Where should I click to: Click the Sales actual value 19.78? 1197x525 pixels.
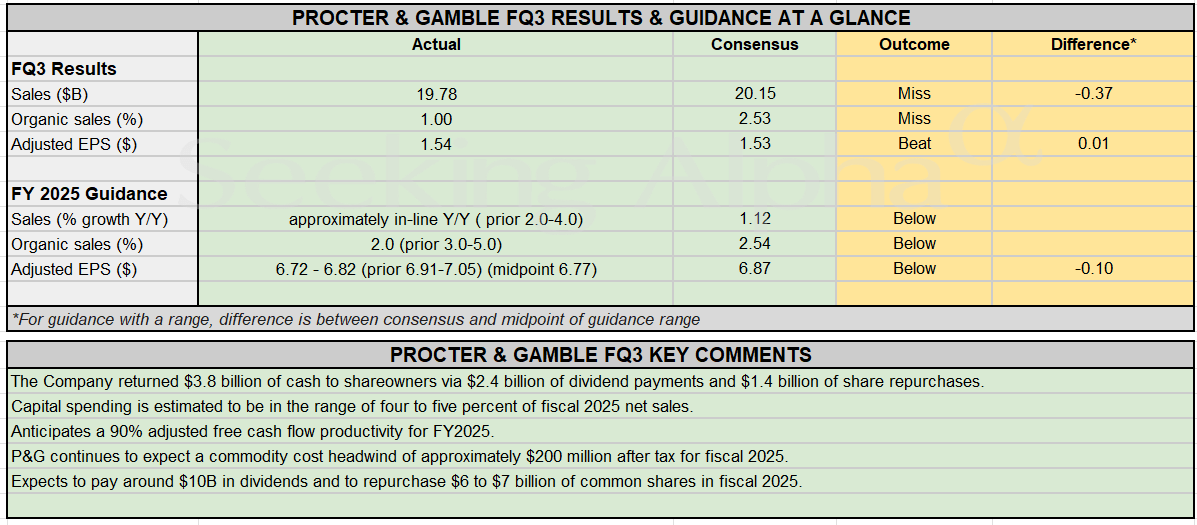[436, 94]
